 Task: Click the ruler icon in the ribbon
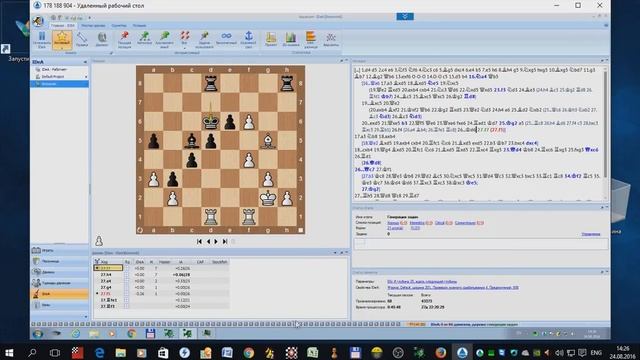tap(82, 37)
